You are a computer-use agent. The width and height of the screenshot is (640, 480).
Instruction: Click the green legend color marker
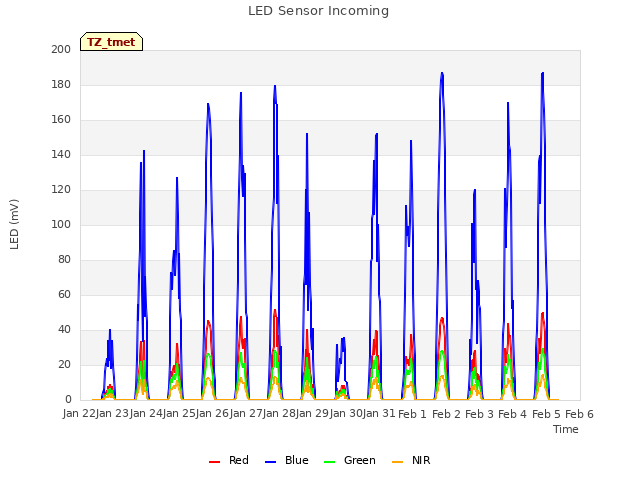[329, 462]
